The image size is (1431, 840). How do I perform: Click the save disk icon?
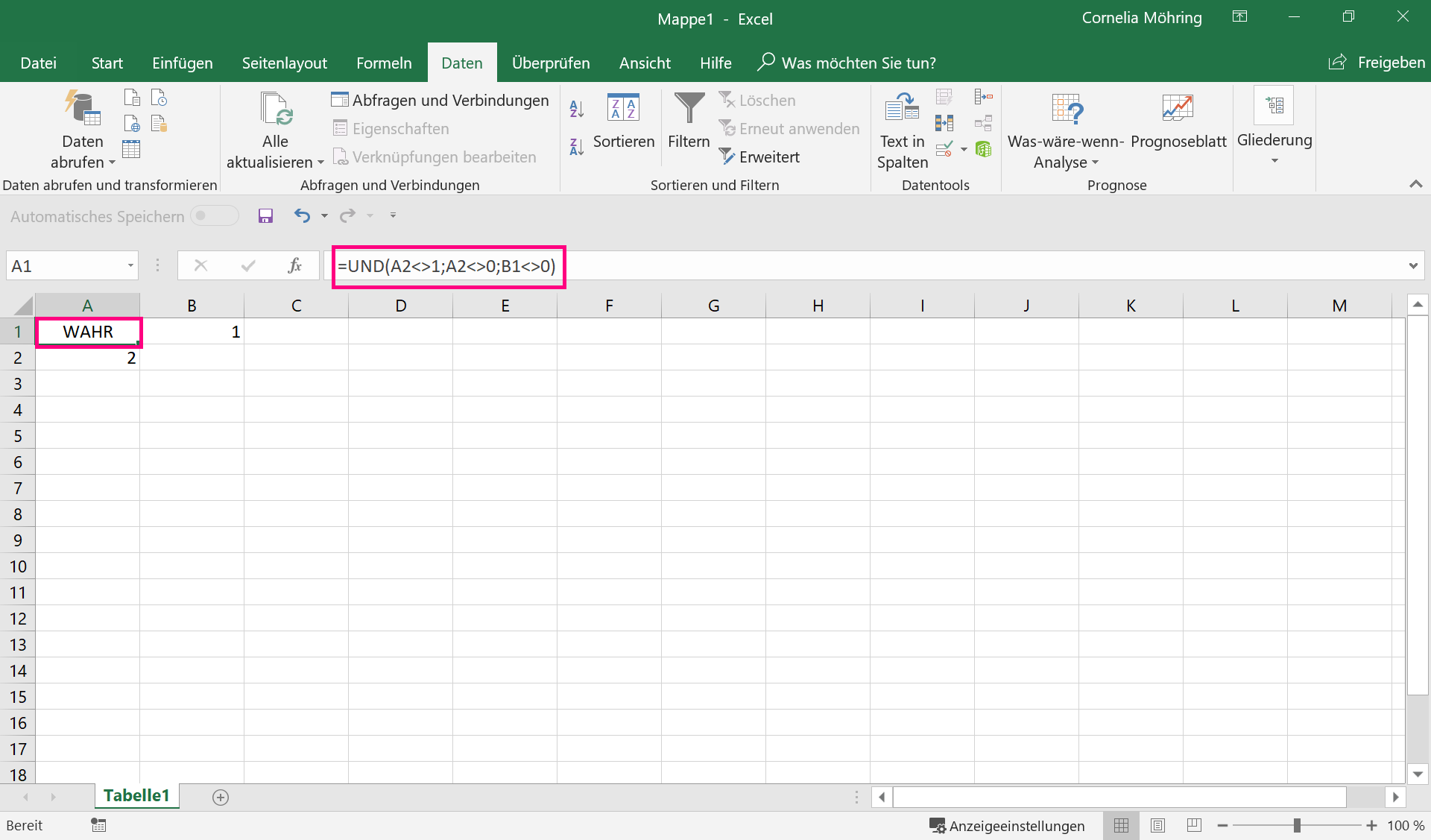[265, 216]
